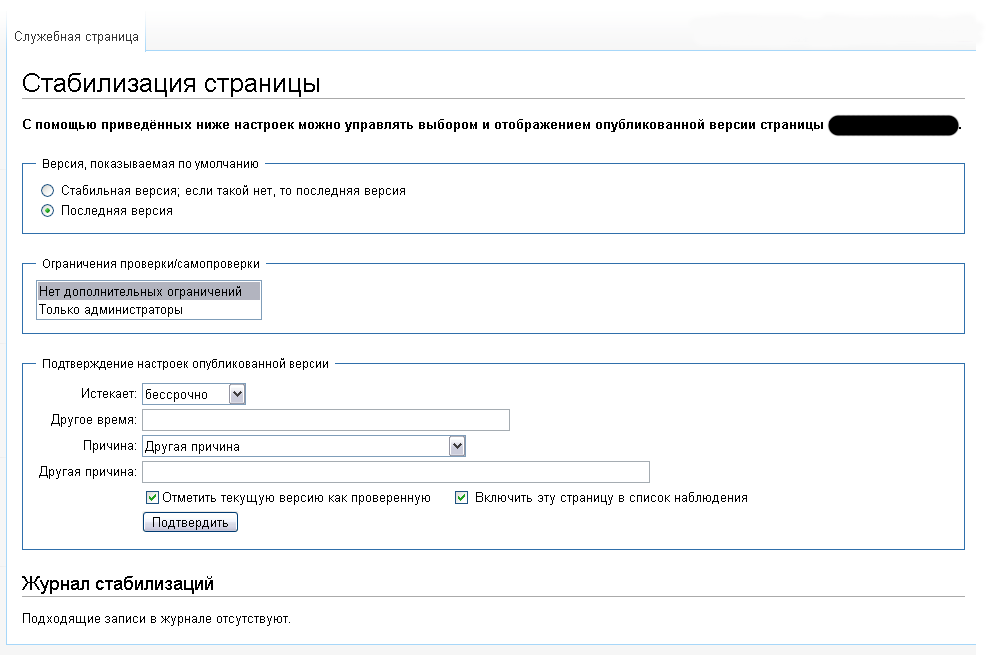The width and height of the screenshot is (1002, 655).
Task: Open the Истекает expiry dropdown
Action: coord(194,394)
